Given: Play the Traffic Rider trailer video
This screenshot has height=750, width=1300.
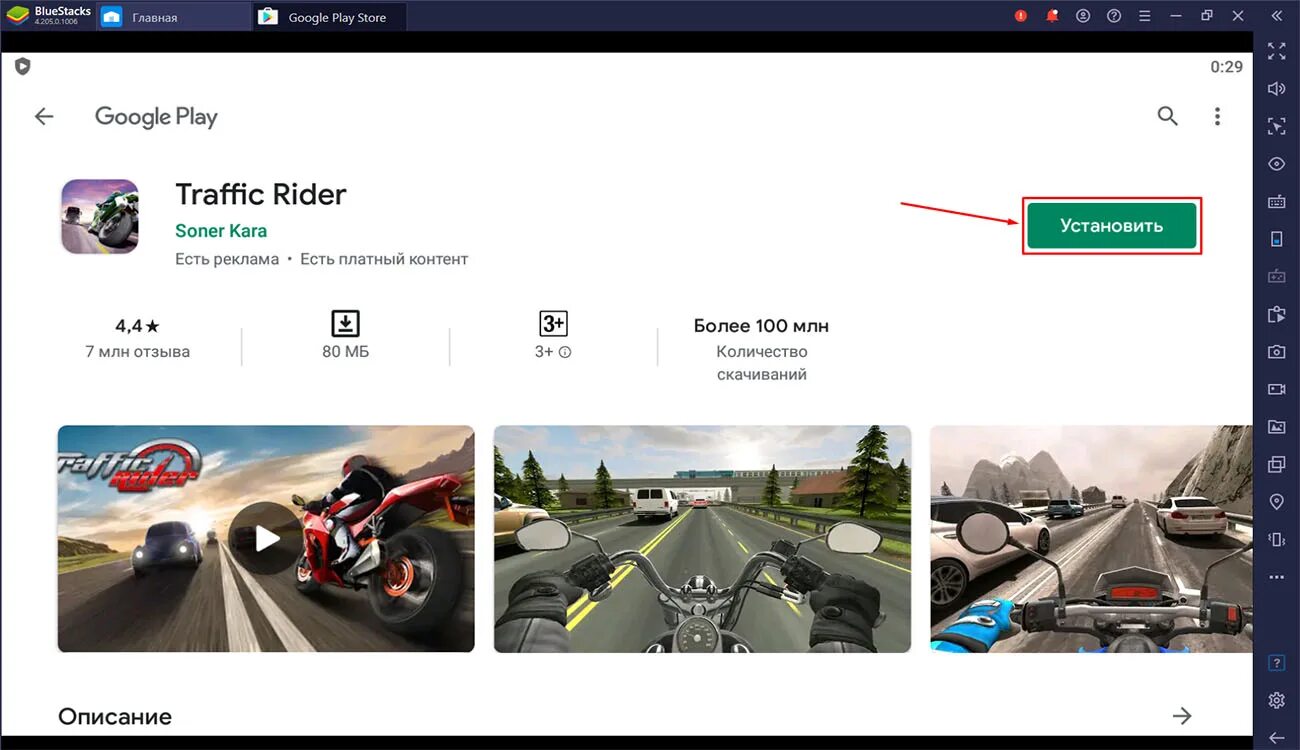Looking at the screenshot, I should point(266,539).
